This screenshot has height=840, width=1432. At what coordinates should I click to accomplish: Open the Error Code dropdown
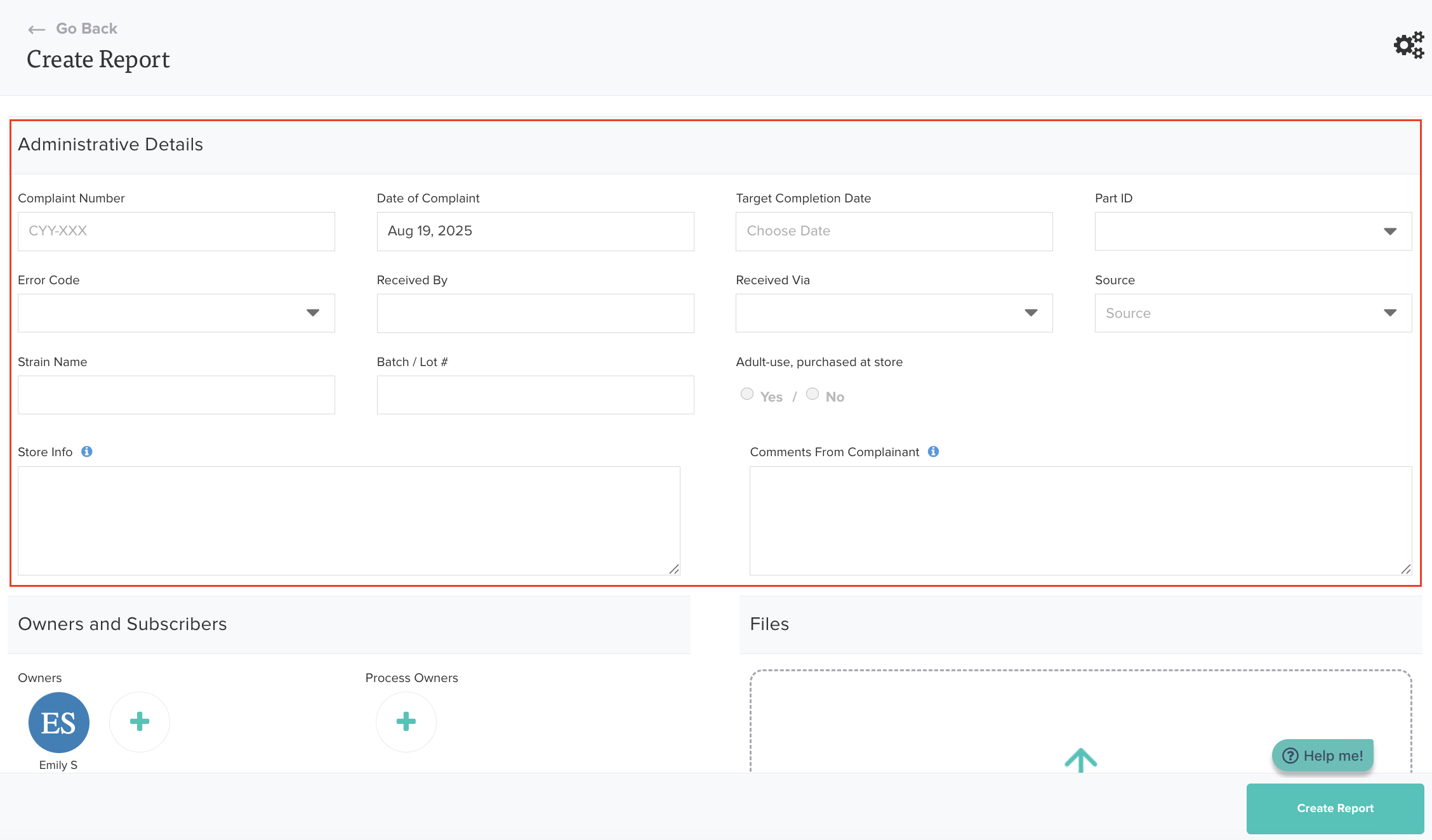(x=176, y=313)
